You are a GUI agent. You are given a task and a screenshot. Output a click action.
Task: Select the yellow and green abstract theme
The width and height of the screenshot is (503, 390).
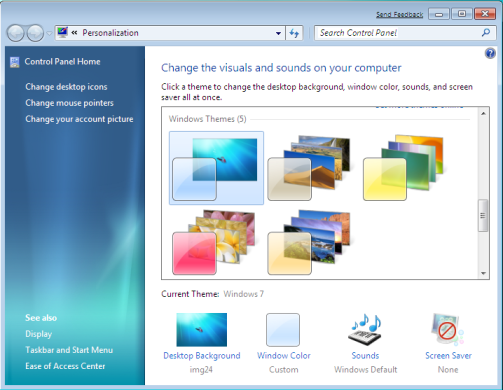[x=403, y=168]
